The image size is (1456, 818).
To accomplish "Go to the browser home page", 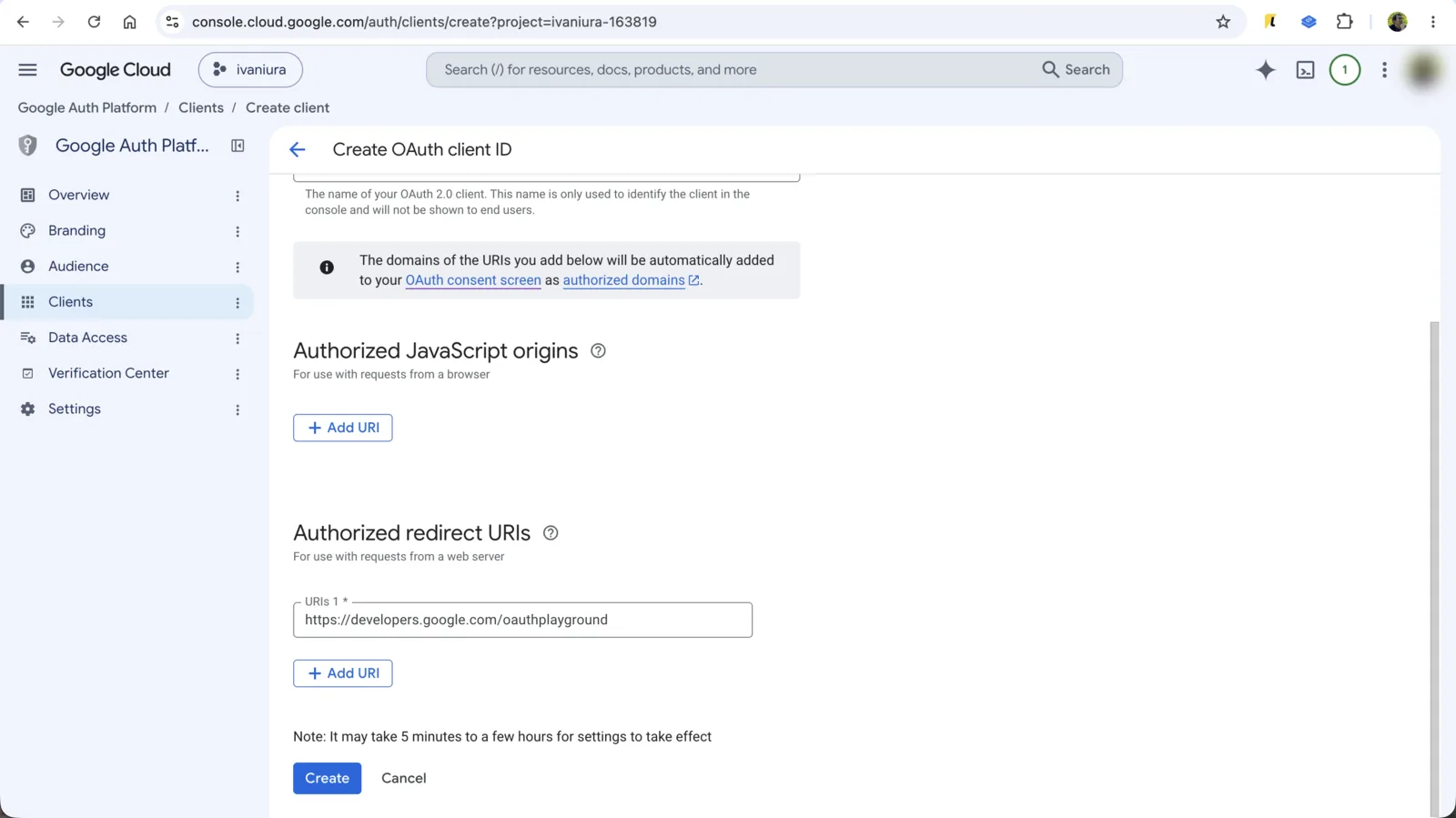I will (x=129, y=22).
